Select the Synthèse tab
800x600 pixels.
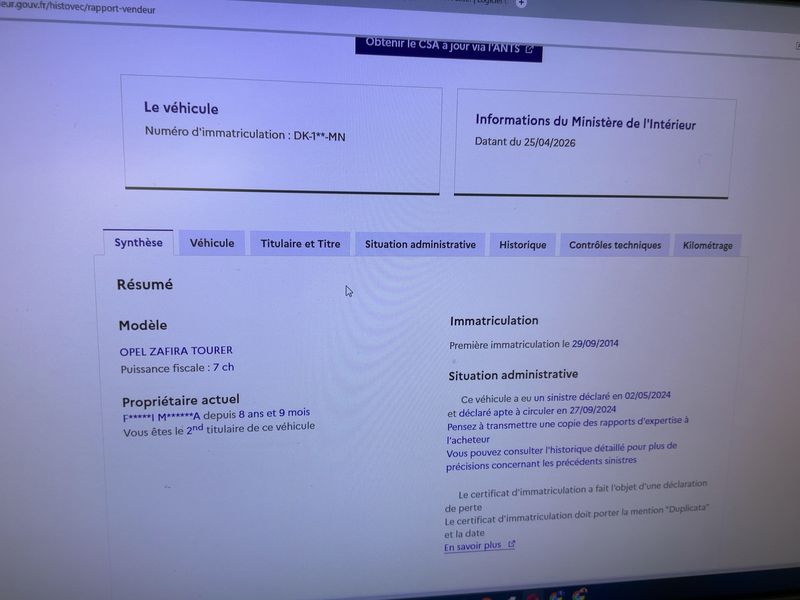click(x=138, y=242)
